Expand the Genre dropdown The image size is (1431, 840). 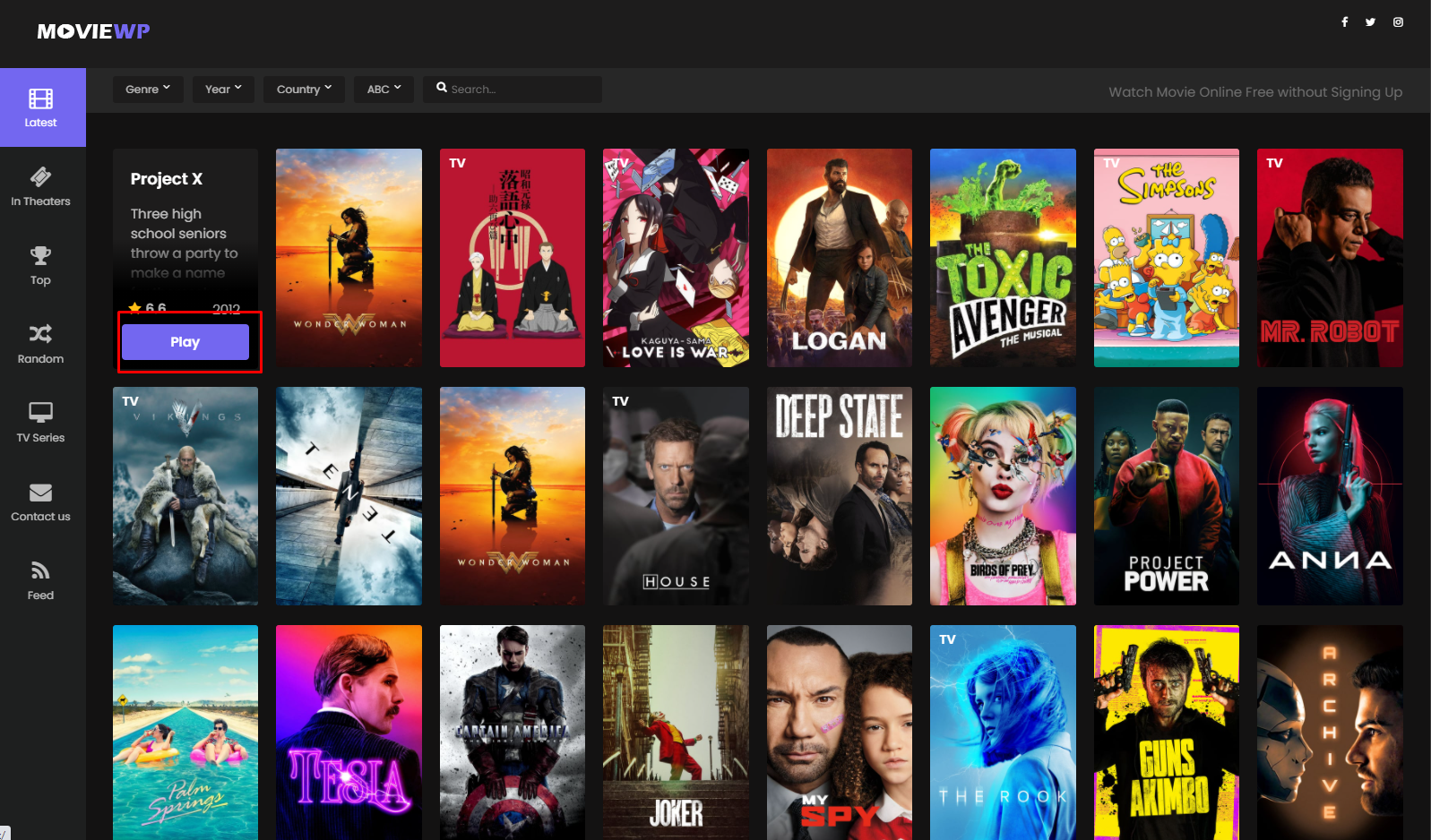click(148, 90)
